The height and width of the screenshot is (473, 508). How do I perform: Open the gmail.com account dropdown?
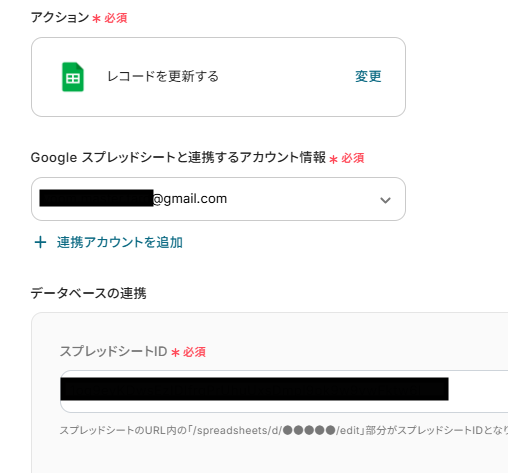click(218, 199)
